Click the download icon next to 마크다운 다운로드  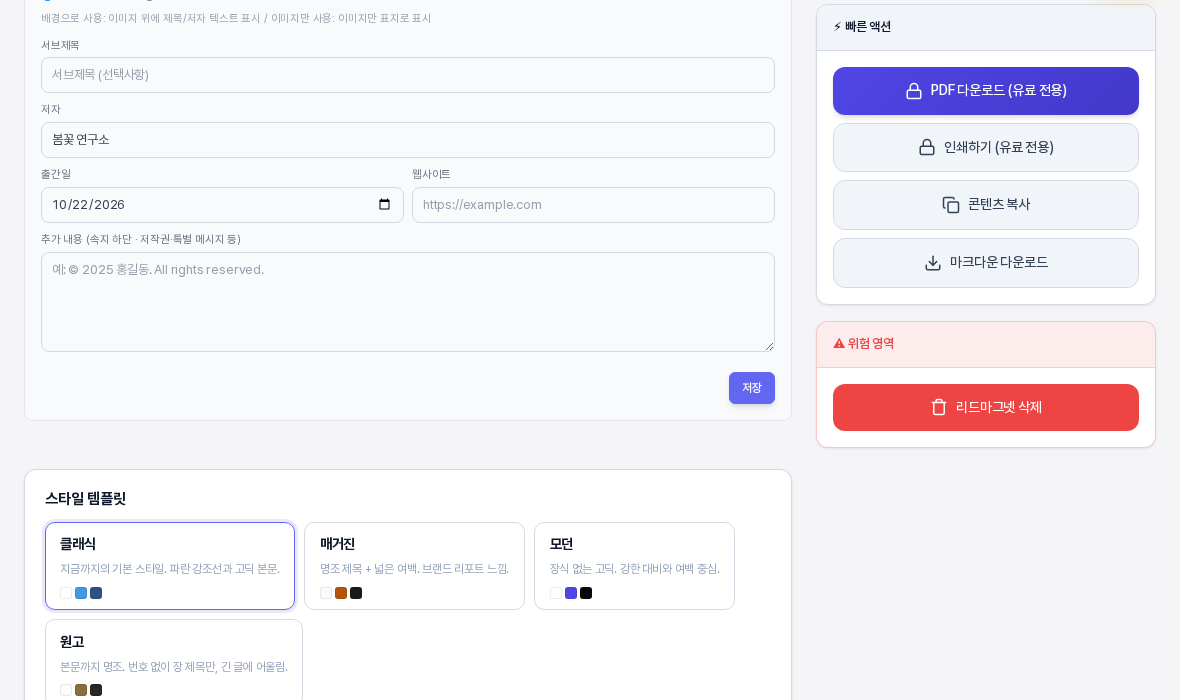[933, 263]
